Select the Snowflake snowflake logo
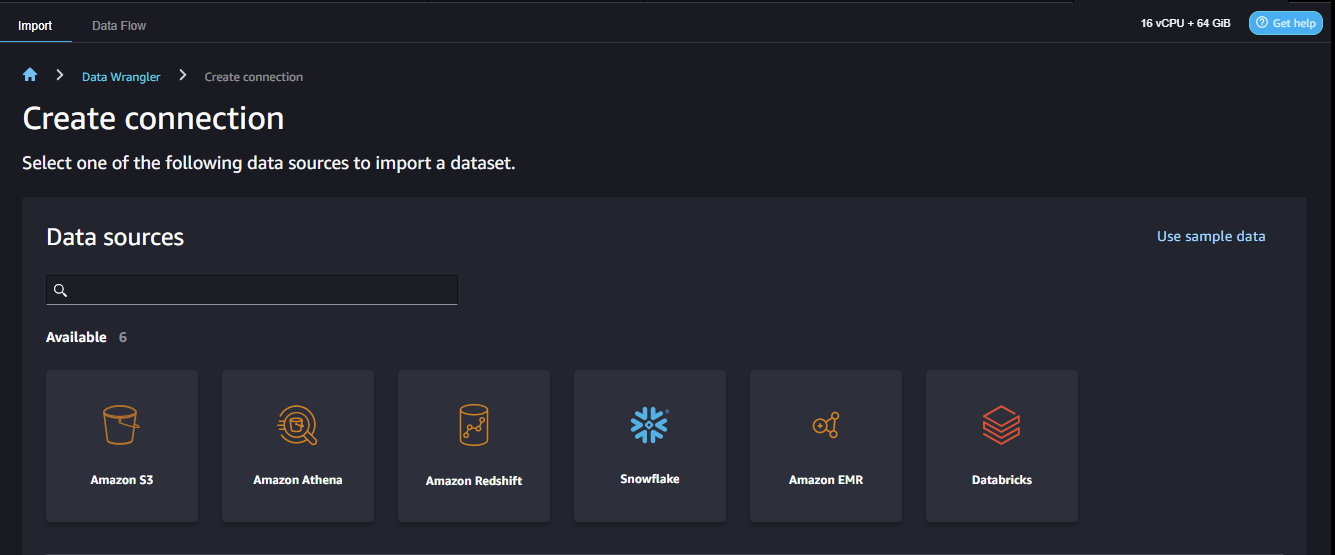1335x555 pixels. 650,425
